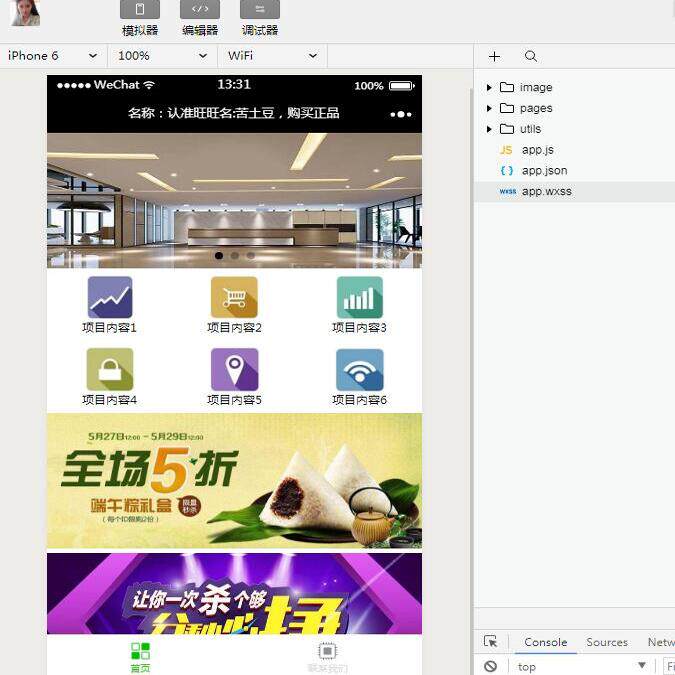The image size is (675, 675).
Task: Tap the 首页 home tab icon
Action: pyautogui.click(x=140, y=651)
